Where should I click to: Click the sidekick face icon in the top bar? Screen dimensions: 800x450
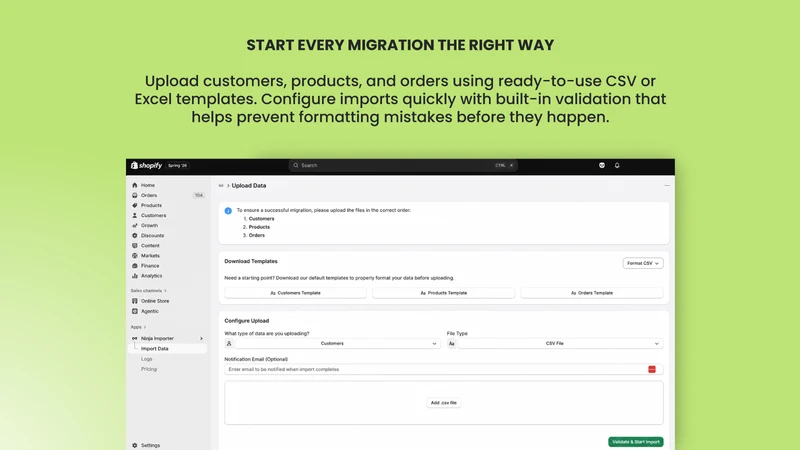[602, 165]
